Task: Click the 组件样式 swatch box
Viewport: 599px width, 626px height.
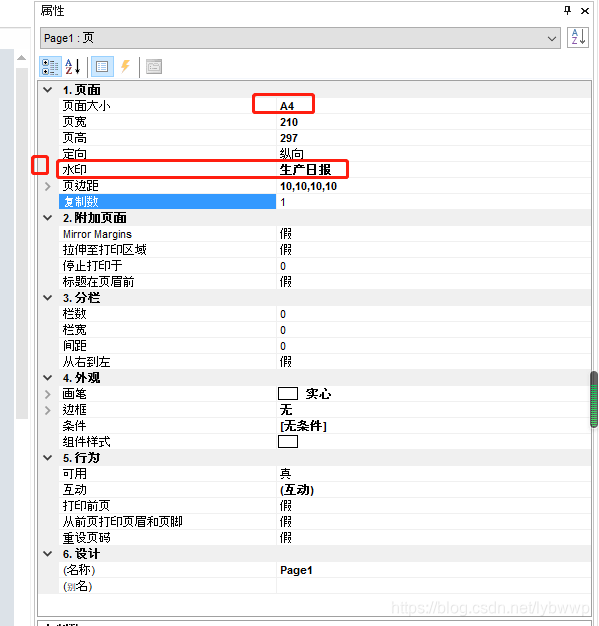Action: (288, 442)
